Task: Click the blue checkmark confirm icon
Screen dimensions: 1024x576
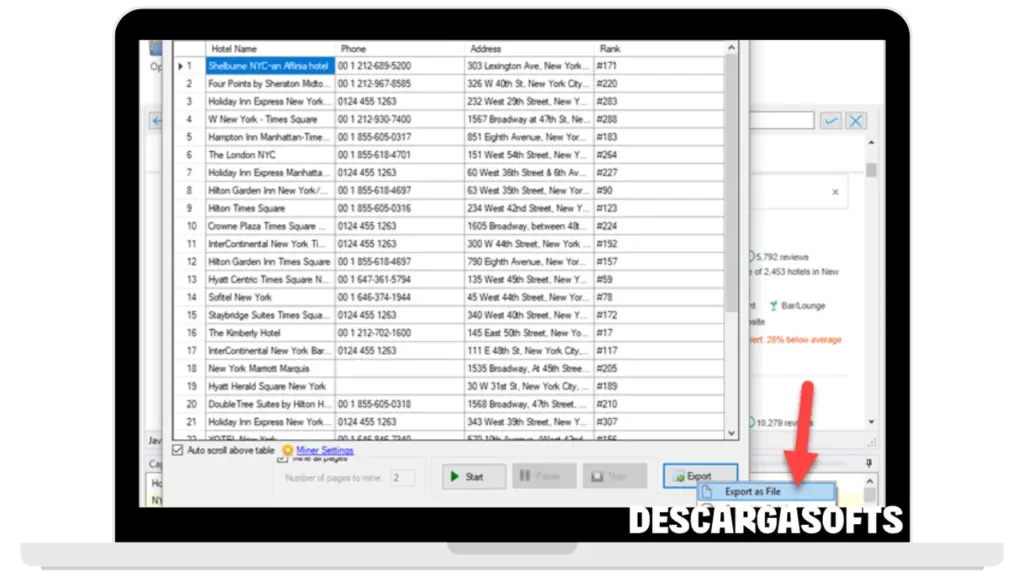Action: click(830, 121)
